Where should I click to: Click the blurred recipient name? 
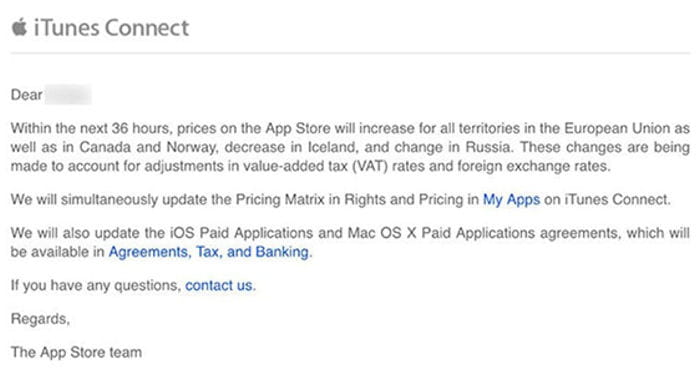pyautogui.click(x=69, y=95)
